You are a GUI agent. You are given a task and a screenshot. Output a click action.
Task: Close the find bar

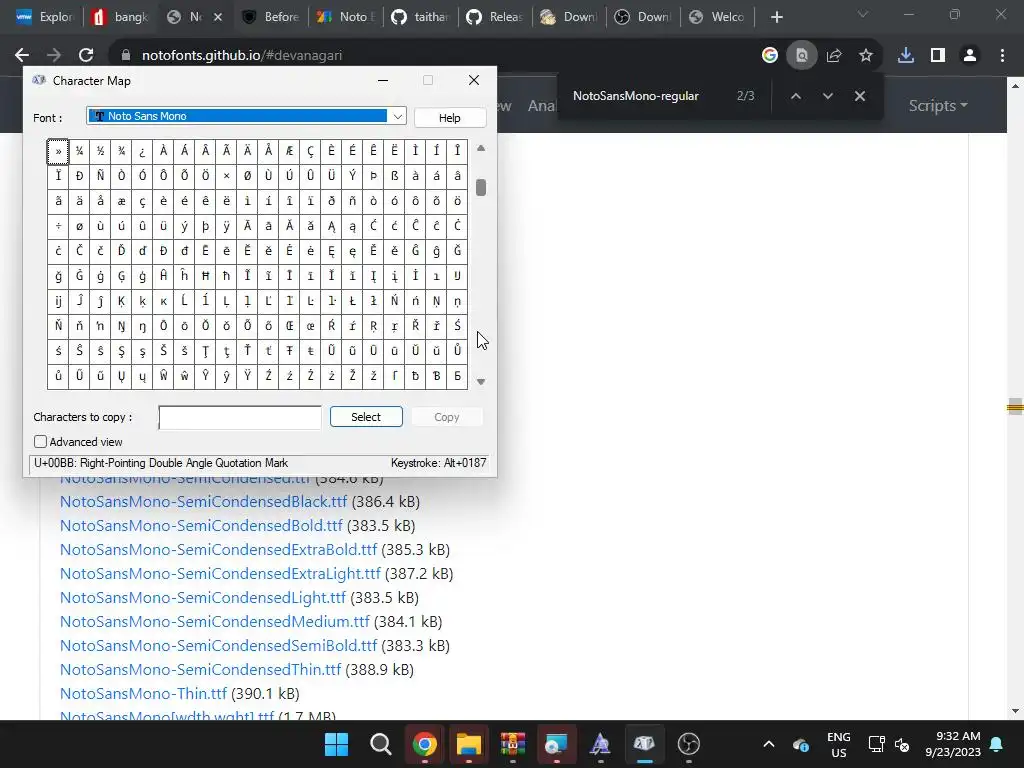[860, 96]
